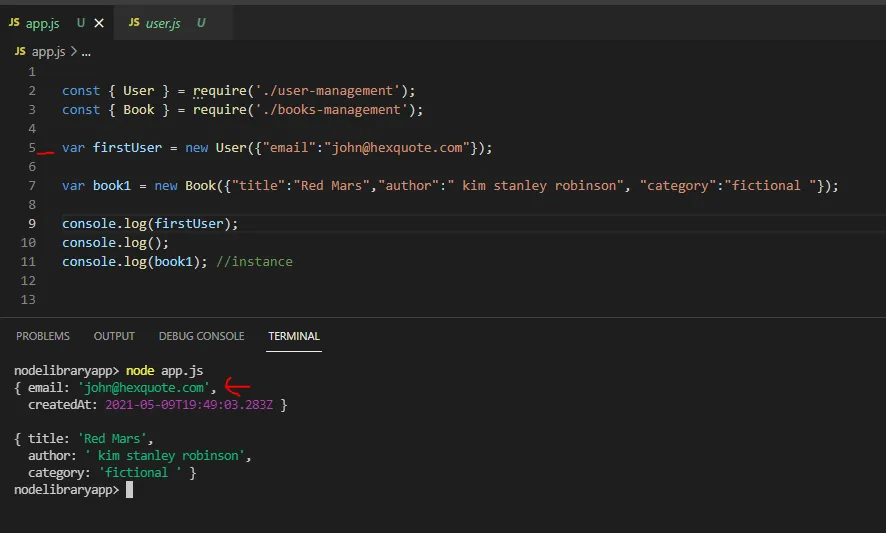Click the untracked U badge on user.js tab

pyautogui.click(x=201, y=23)
